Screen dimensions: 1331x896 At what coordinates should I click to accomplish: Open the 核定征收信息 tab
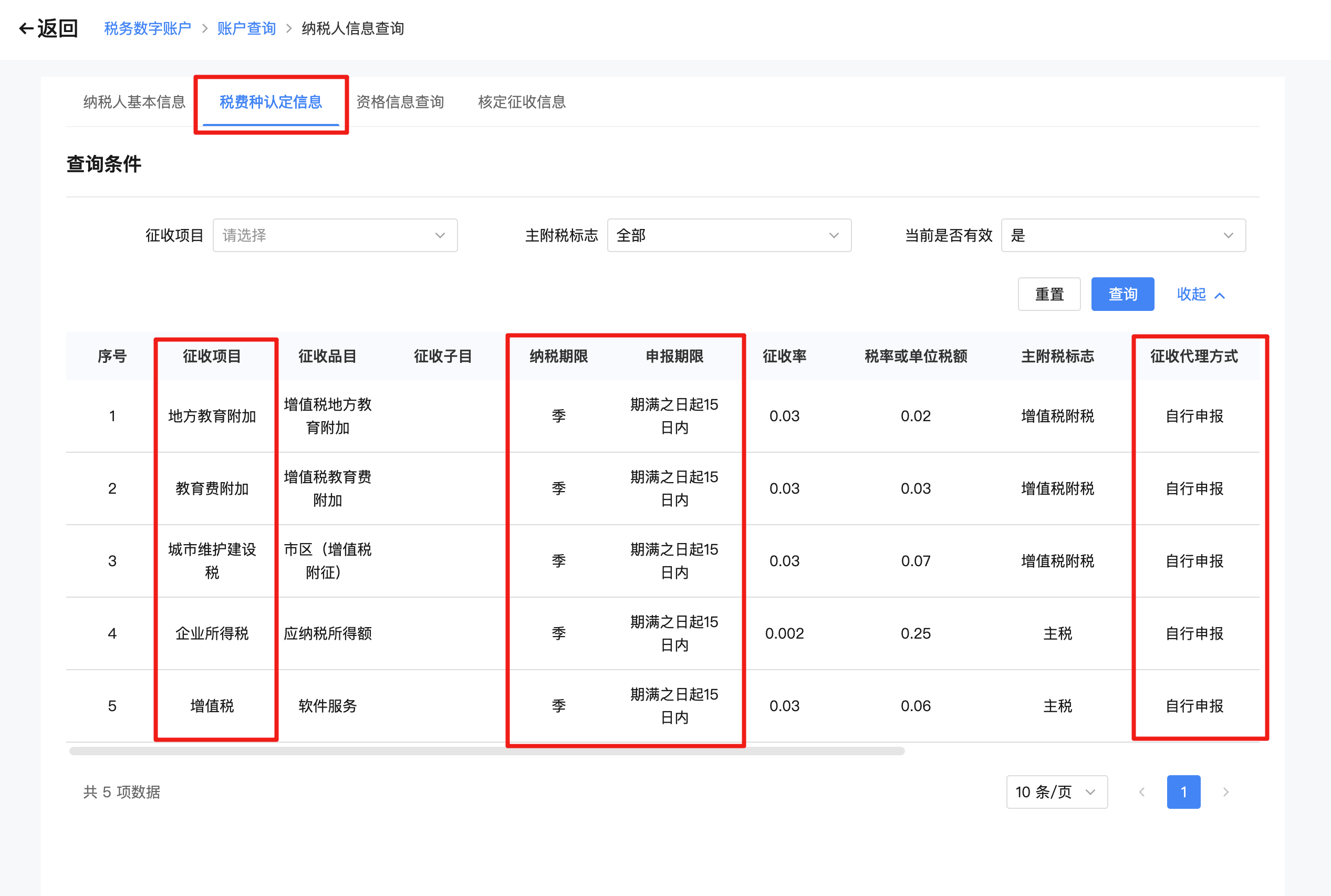coord(522,102)
